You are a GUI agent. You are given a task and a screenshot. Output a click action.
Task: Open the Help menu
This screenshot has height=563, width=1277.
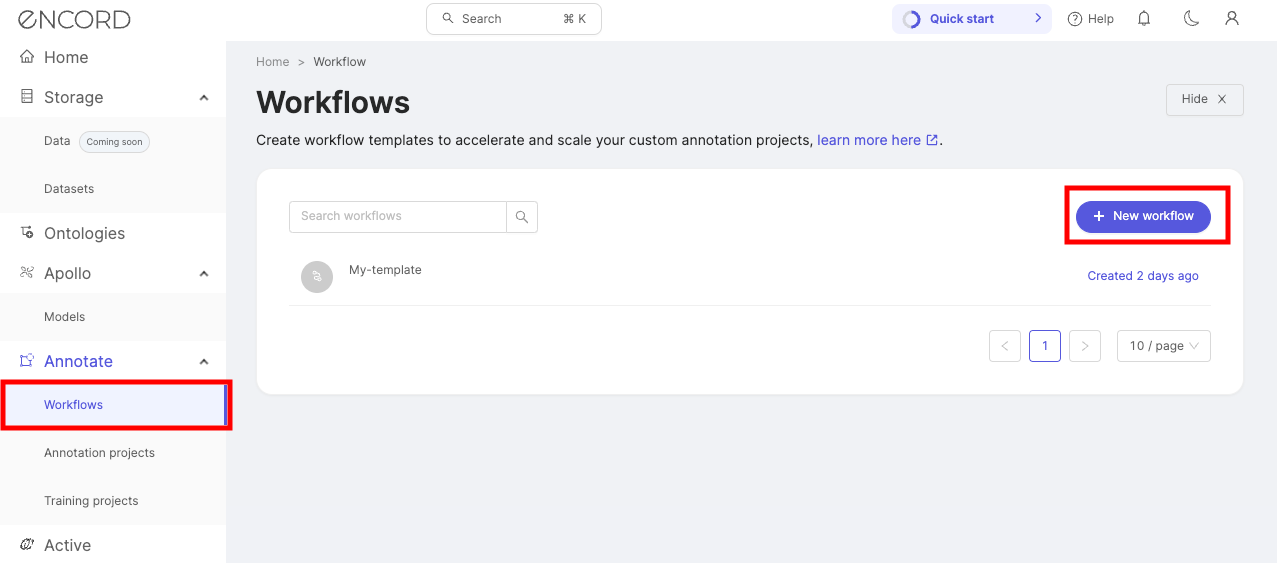[1090, 19]
